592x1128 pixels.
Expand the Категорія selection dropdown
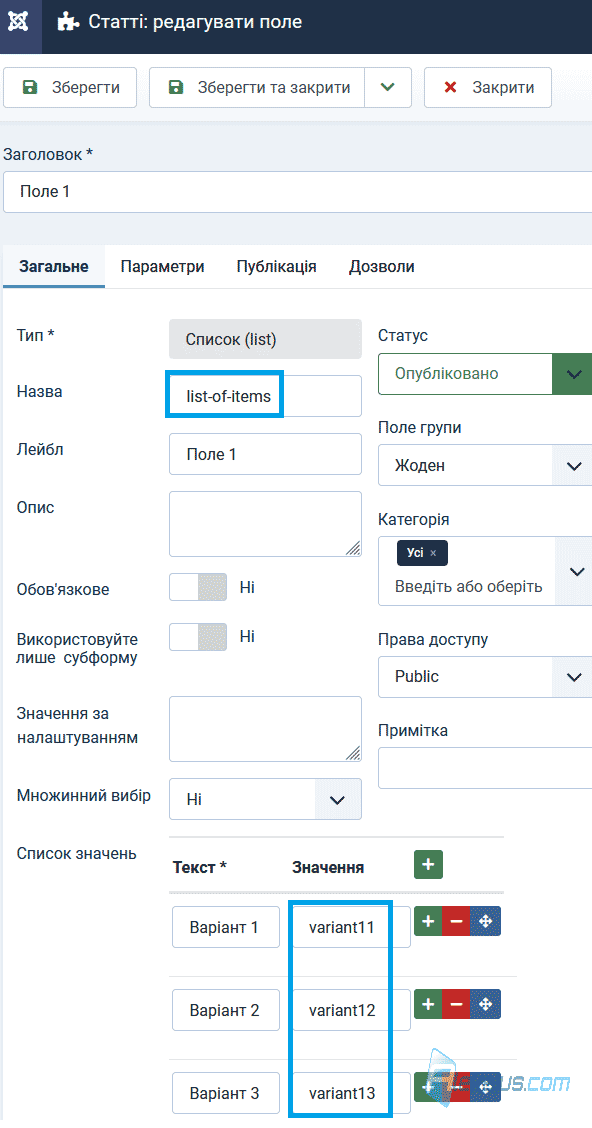click(x=574, y=571)
